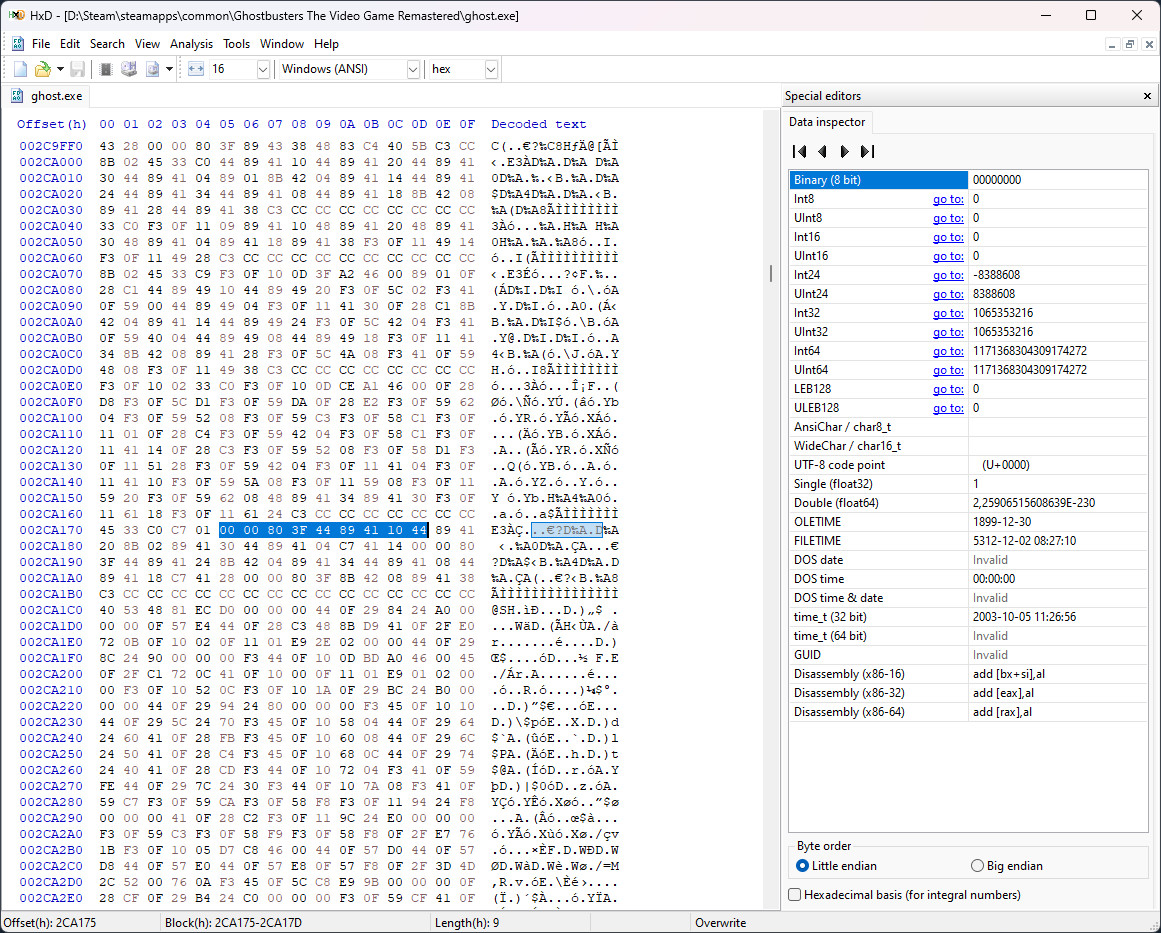Open the Tools menu

coord(236,44)
